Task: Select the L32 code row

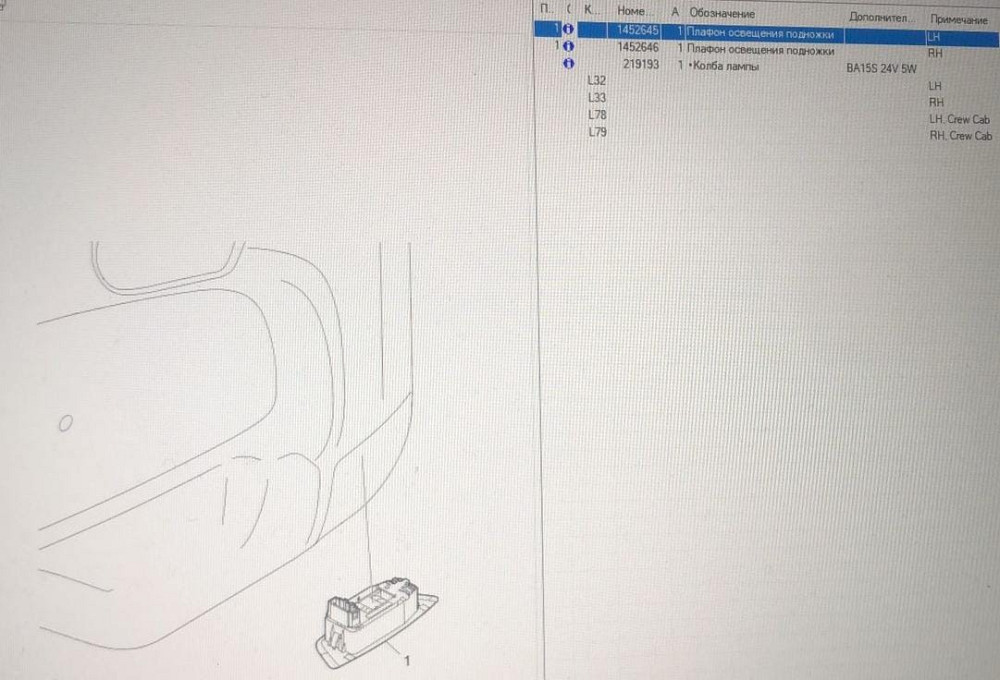Action: point(597,80)
